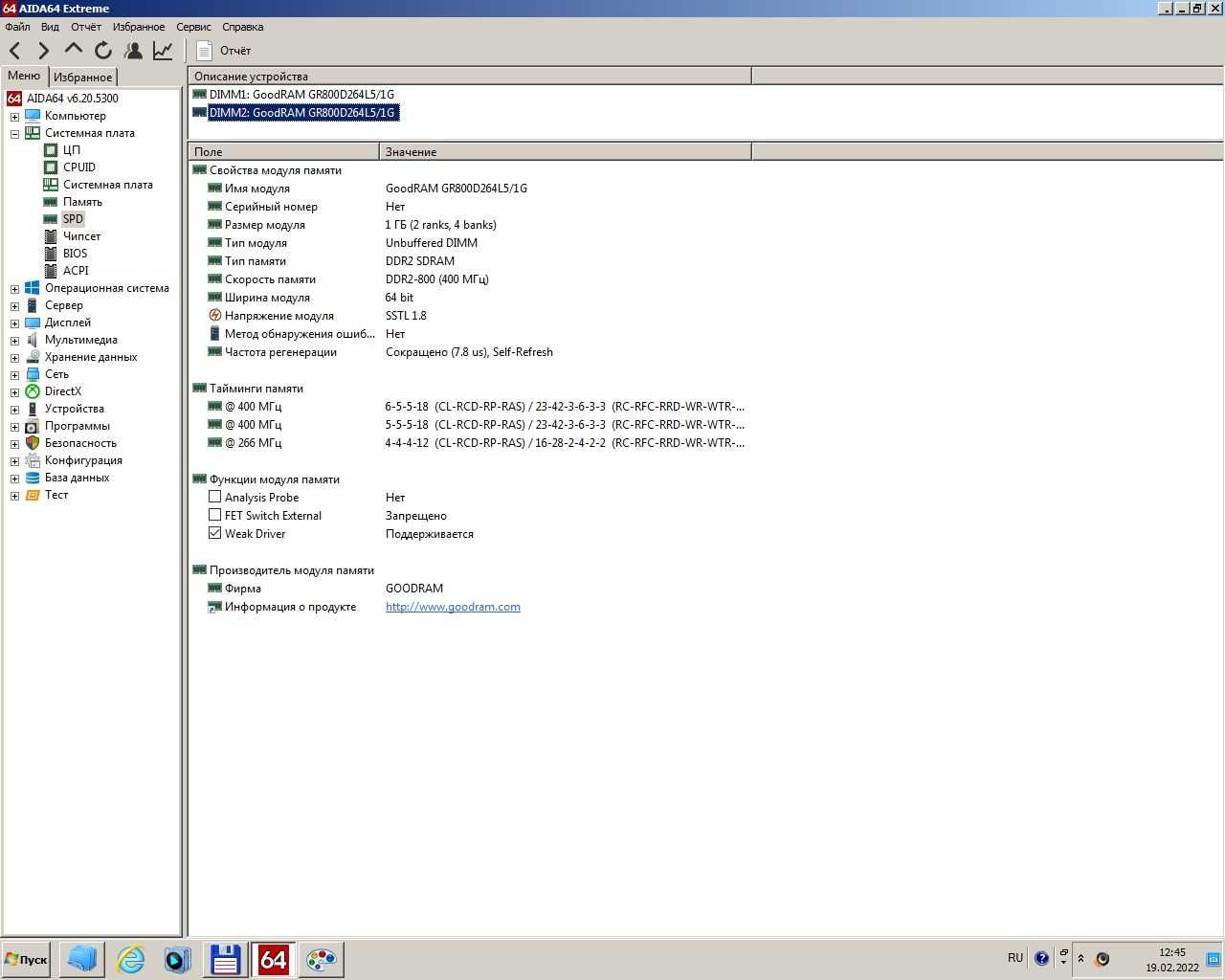Go up one level with Up arrow
The image size is (1225, 980).
click(74, 49)
